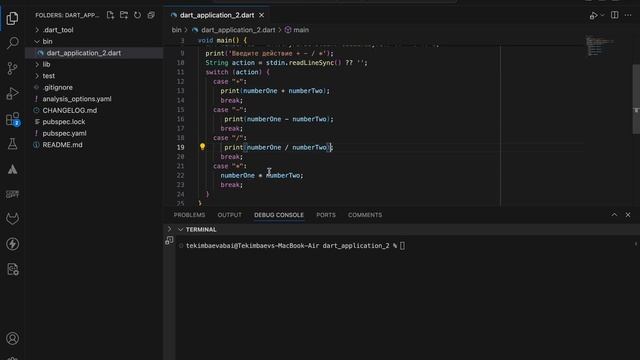Image resolution: width=640 pixels, height=360 pixels.
Task: Collapse the TERMINAL section
Action: click(180, 230)
